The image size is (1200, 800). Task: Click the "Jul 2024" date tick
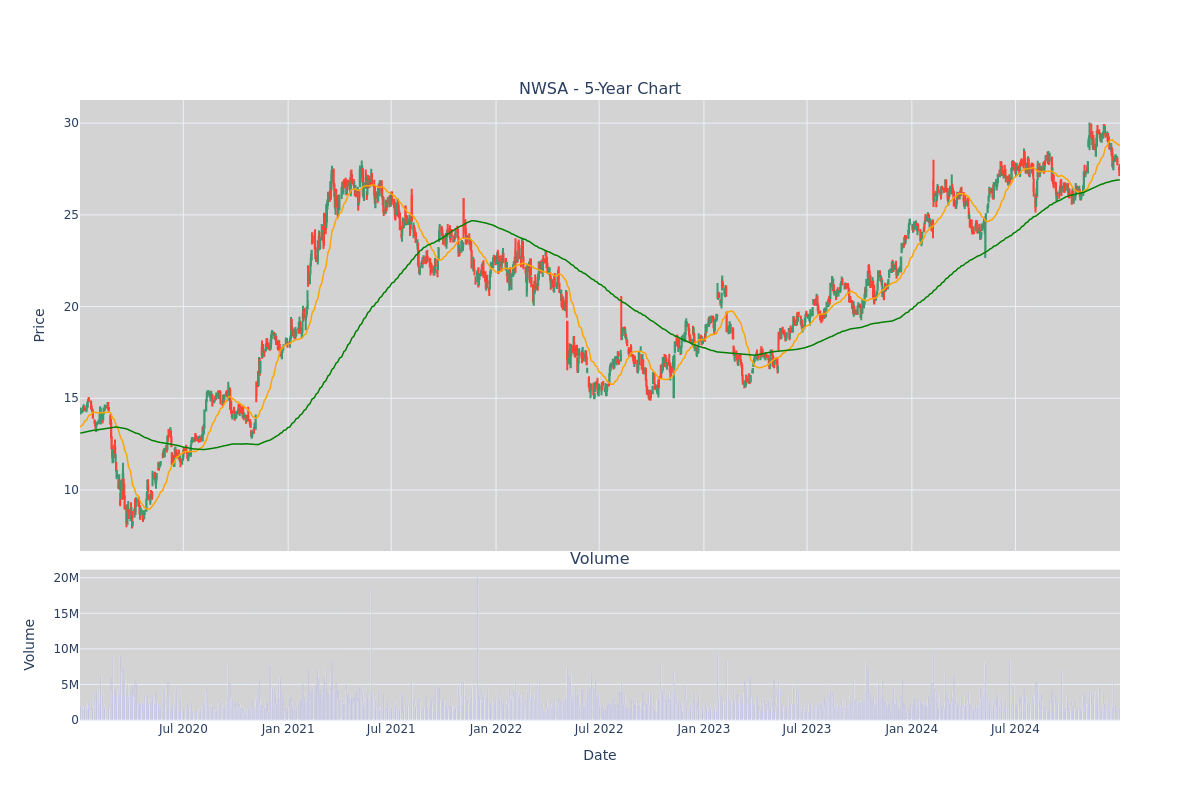(x=1015, y=729)
